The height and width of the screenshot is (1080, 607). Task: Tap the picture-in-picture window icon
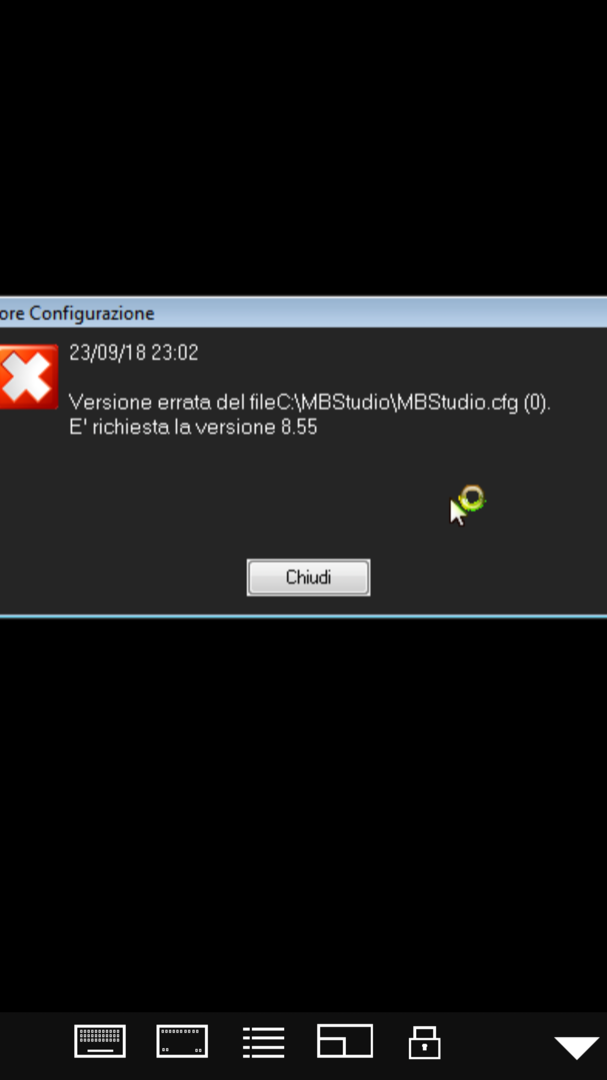pos(344,1040)
